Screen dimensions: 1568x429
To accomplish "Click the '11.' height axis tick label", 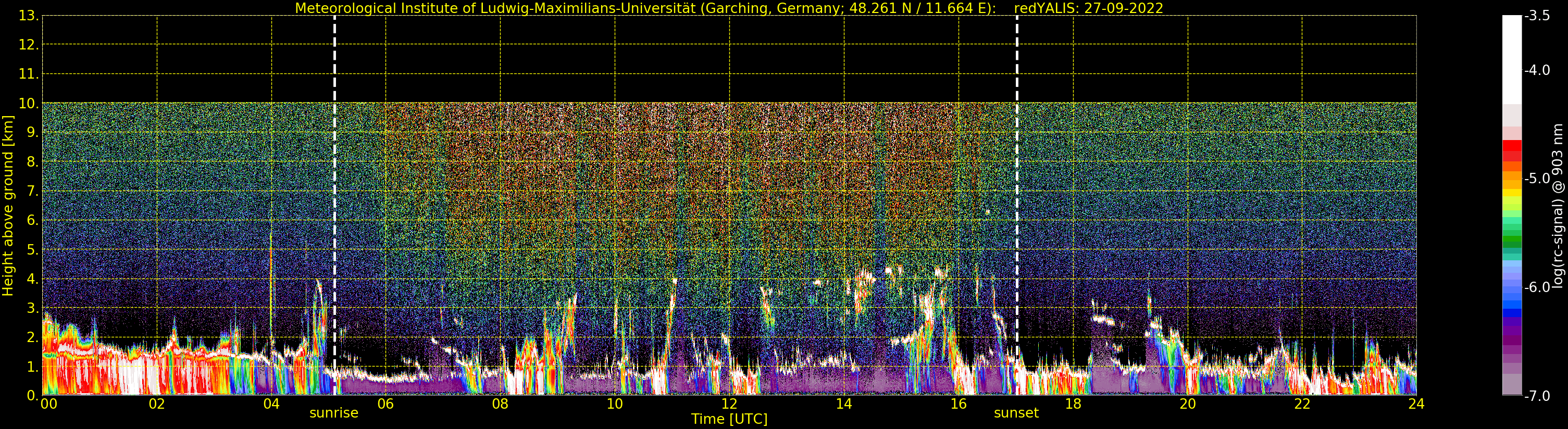I will coord(29,74).
